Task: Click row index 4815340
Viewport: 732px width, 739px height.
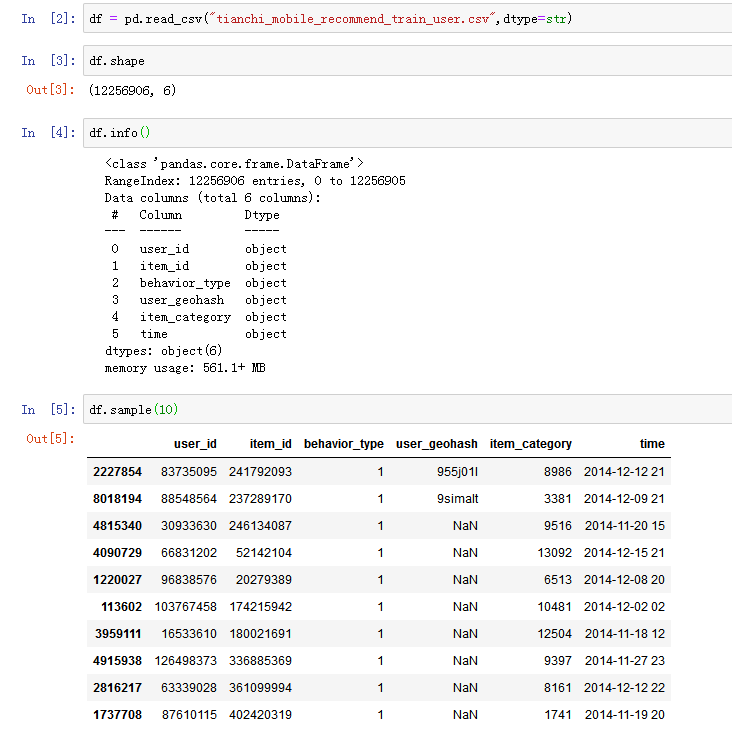Action: click(117, 526)
